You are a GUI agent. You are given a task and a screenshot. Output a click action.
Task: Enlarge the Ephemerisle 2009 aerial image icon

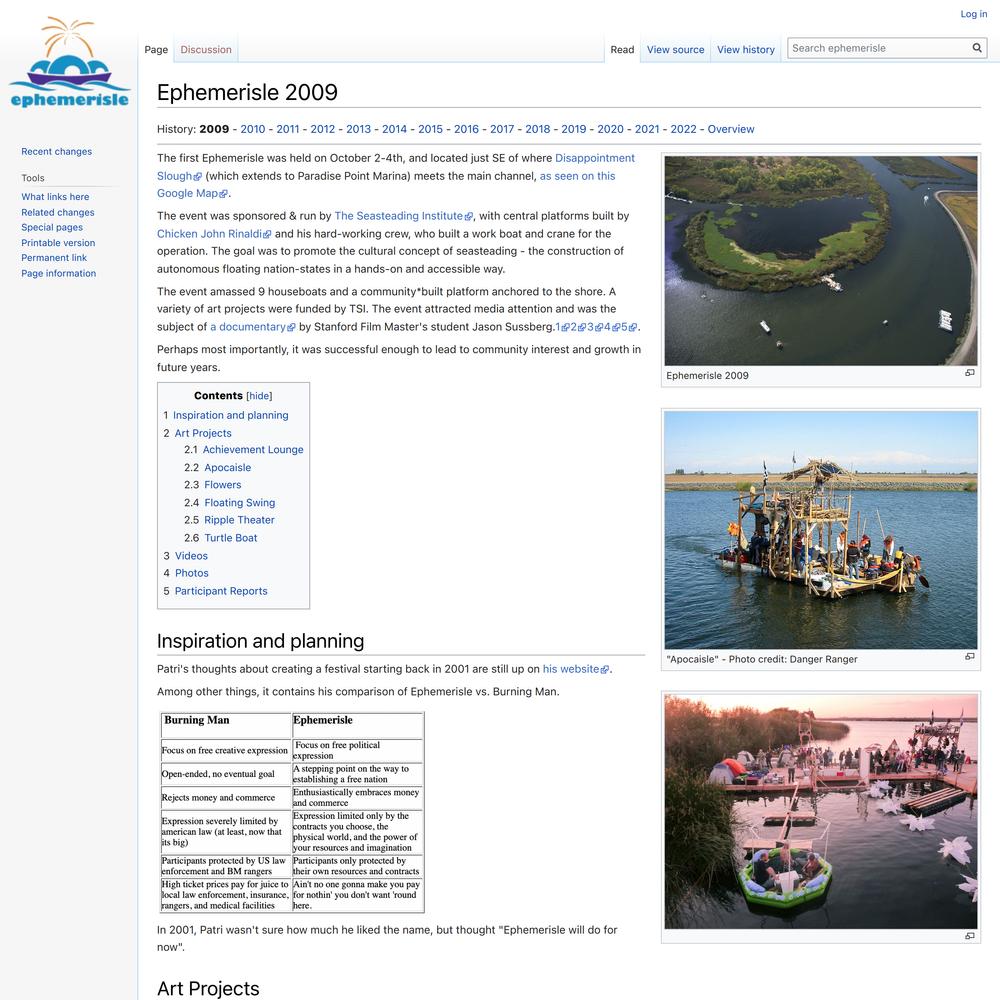pos(969,373)
